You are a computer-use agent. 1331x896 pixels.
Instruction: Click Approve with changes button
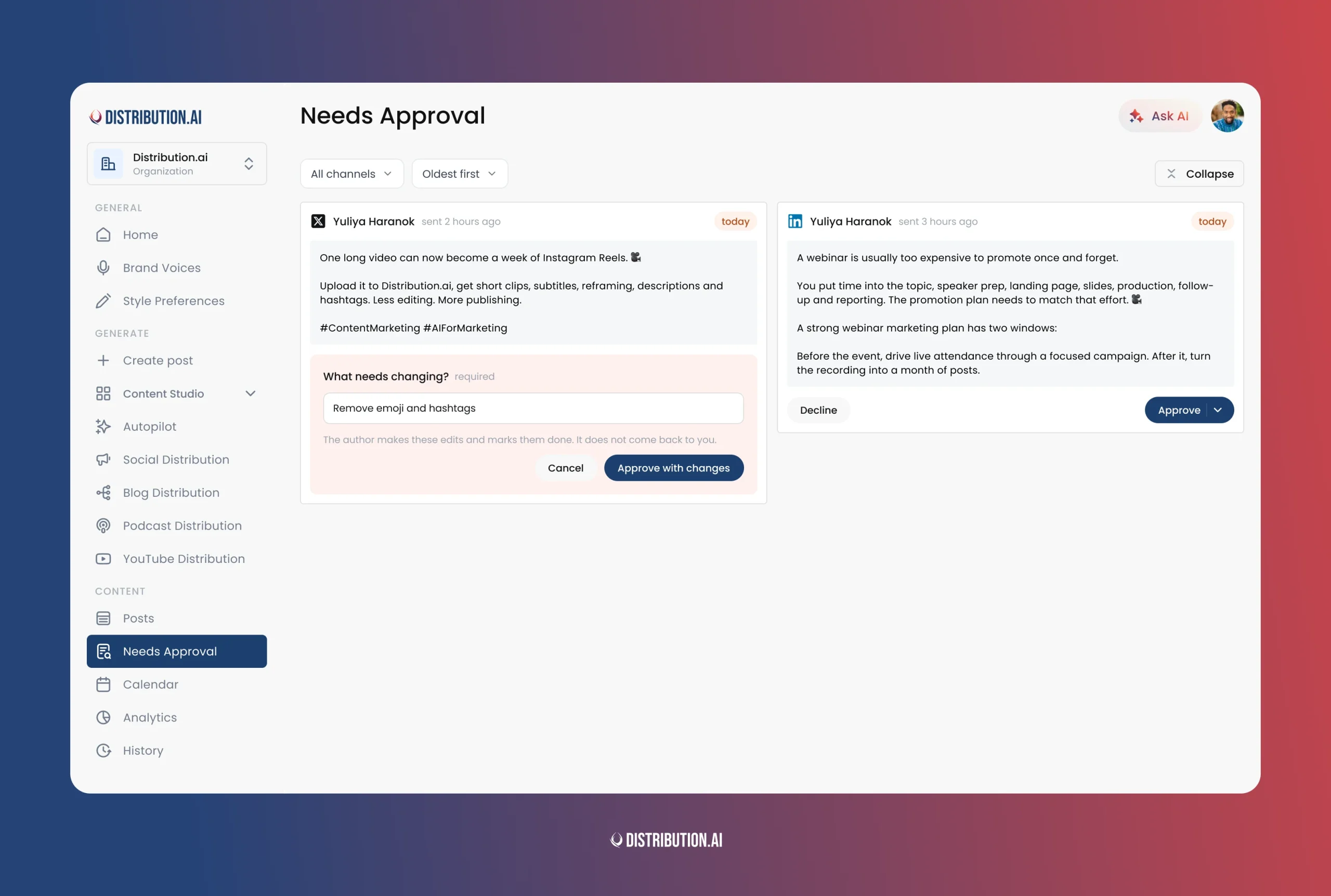(x=674, y=468)
